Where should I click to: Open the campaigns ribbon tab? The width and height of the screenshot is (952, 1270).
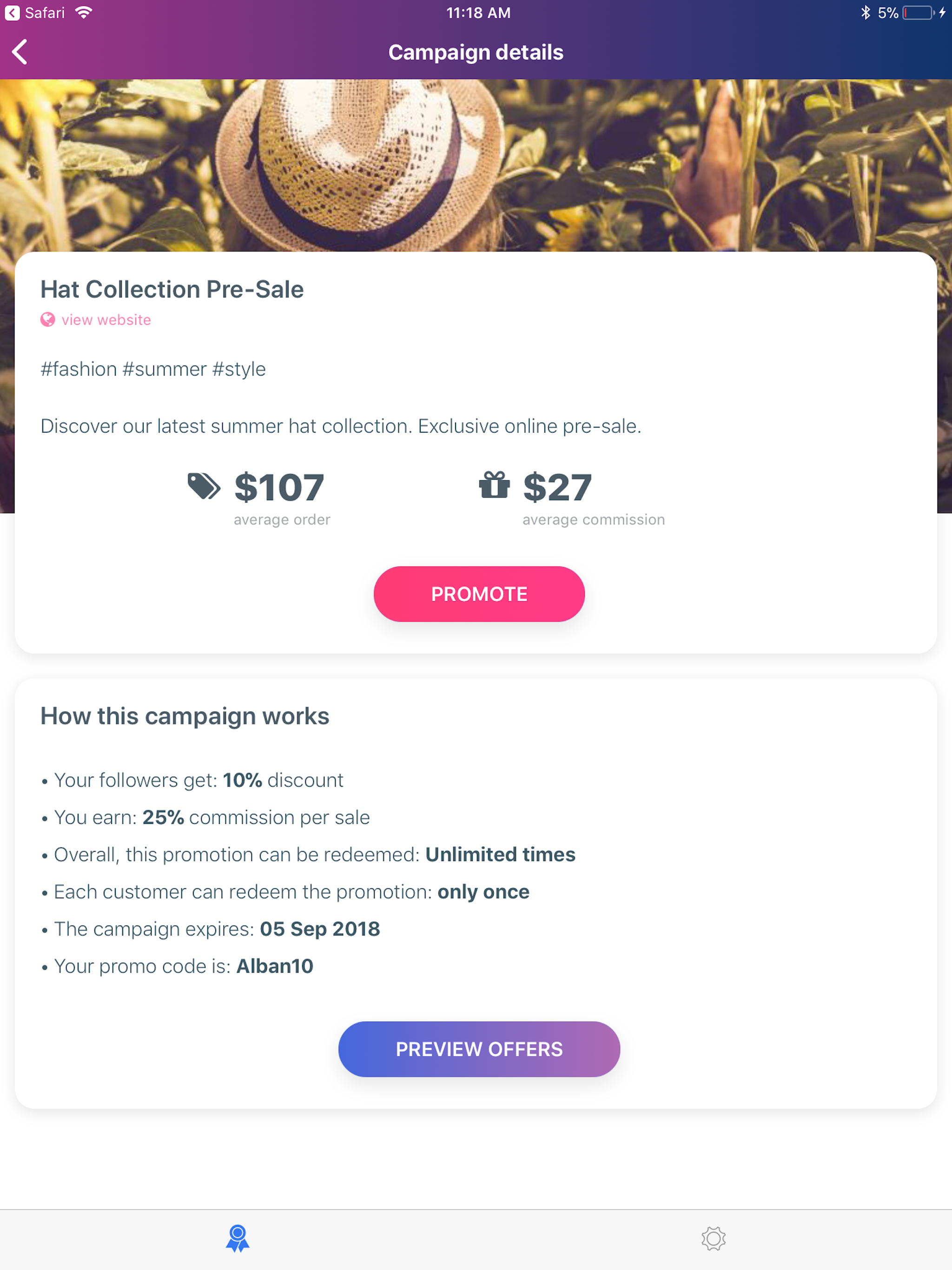[x=237, y=1238]
